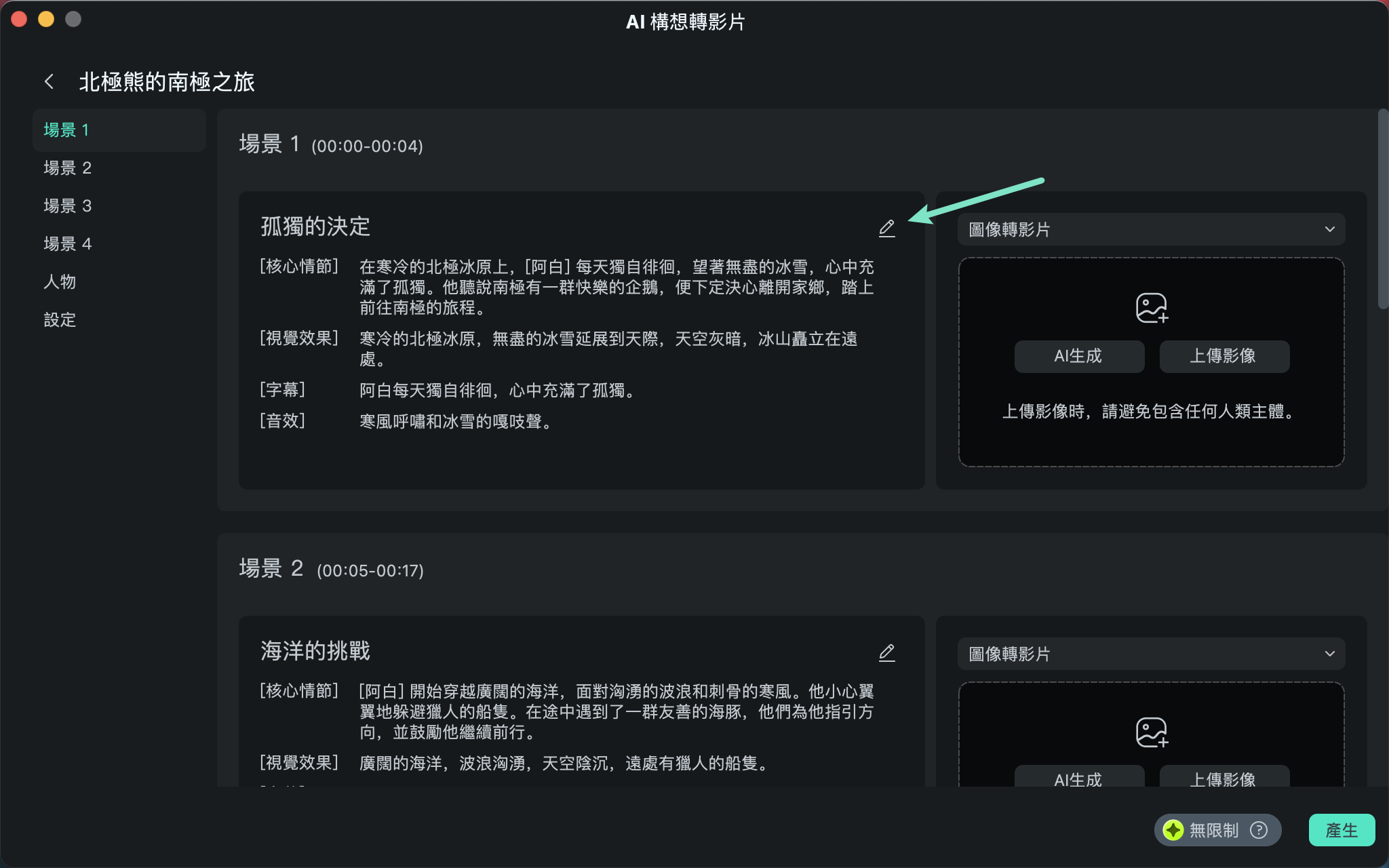The image size is (1389, 868).
Task: Open 圖像轉影片 dropdown for 場景 1
Action: click(1151, 229)
